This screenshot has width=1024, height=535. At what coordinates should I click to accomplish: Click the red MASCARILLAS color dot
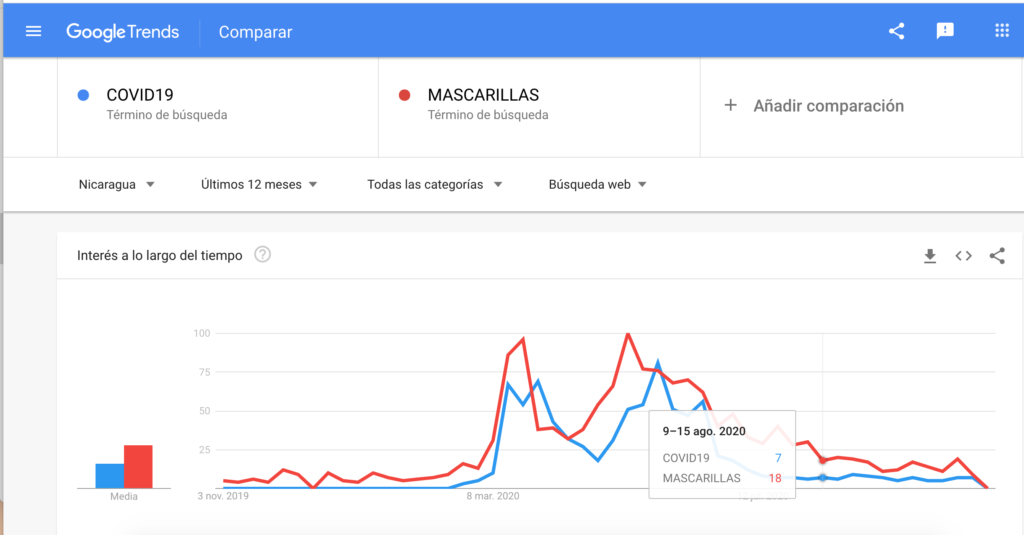point(405,95)
